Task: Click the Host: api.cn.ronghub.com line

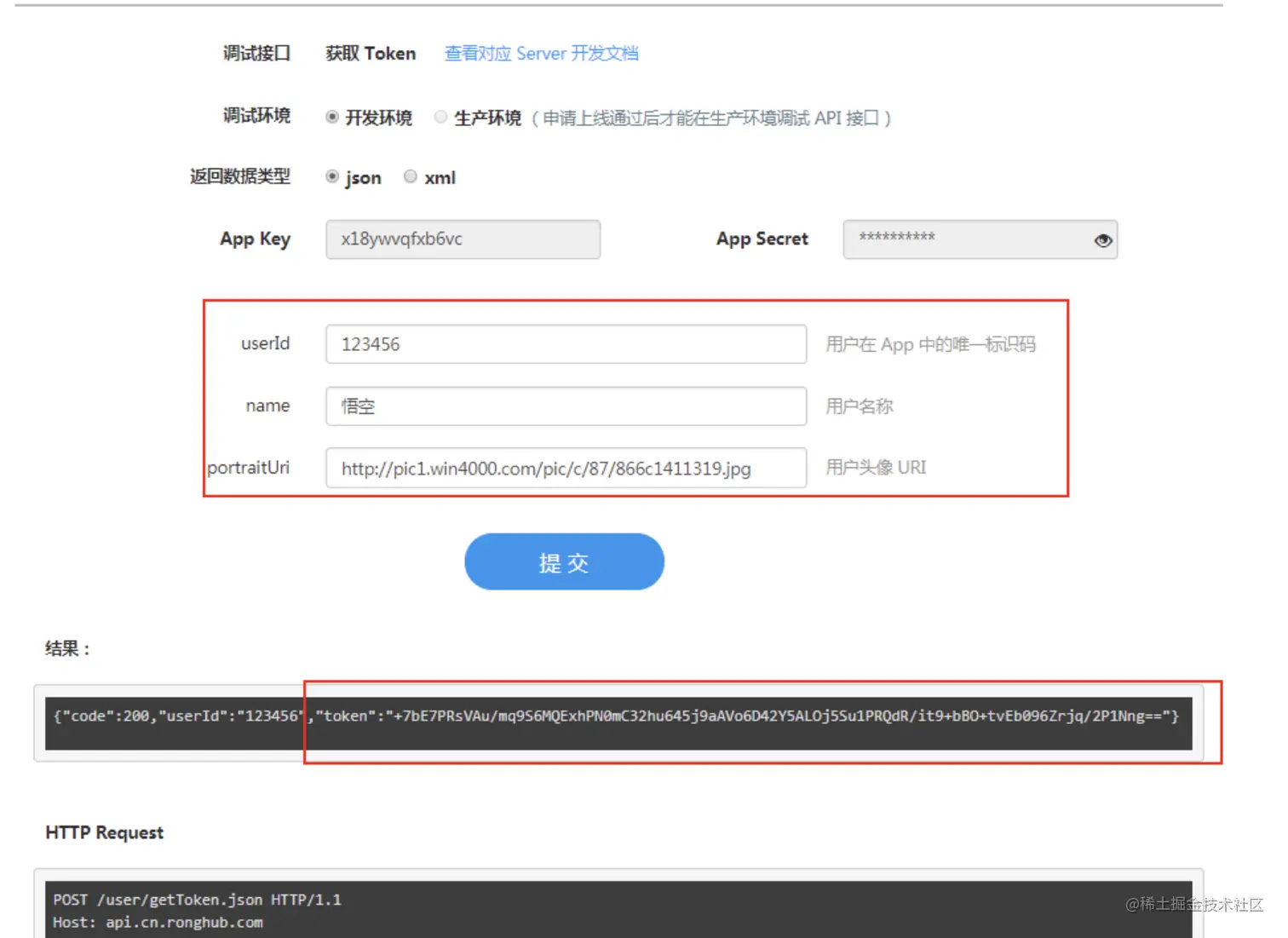Action: pyautogui.click(x=158, y=923)
